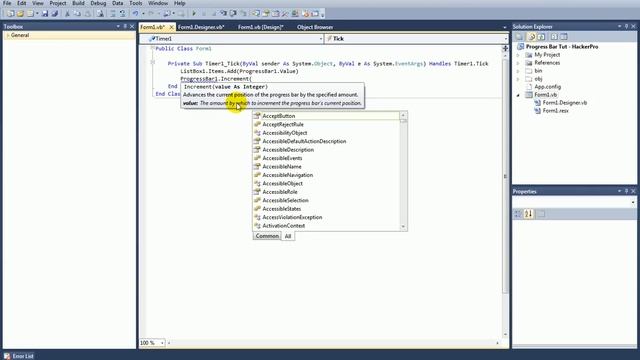Click View Code icon in Solution Explorer
Image resolution: width=640 pixels, height=360 pixels.
pyautogui.click(x=554, y=36)
